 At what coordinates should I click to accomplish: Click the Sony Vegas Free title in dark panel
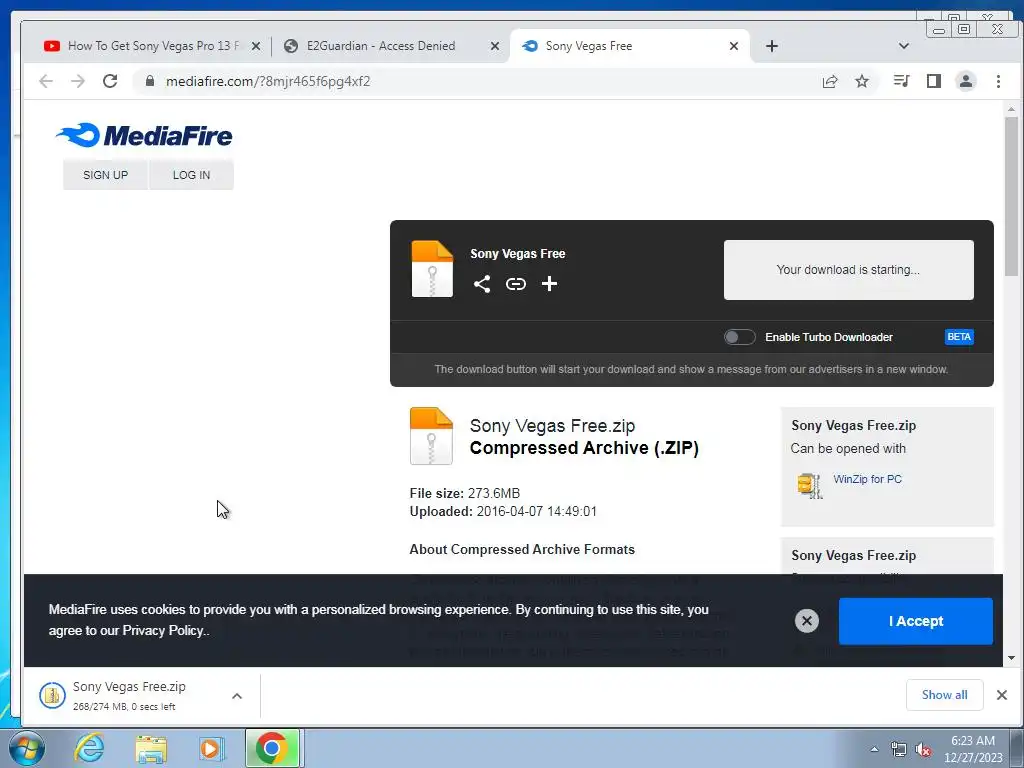point(518,253)
